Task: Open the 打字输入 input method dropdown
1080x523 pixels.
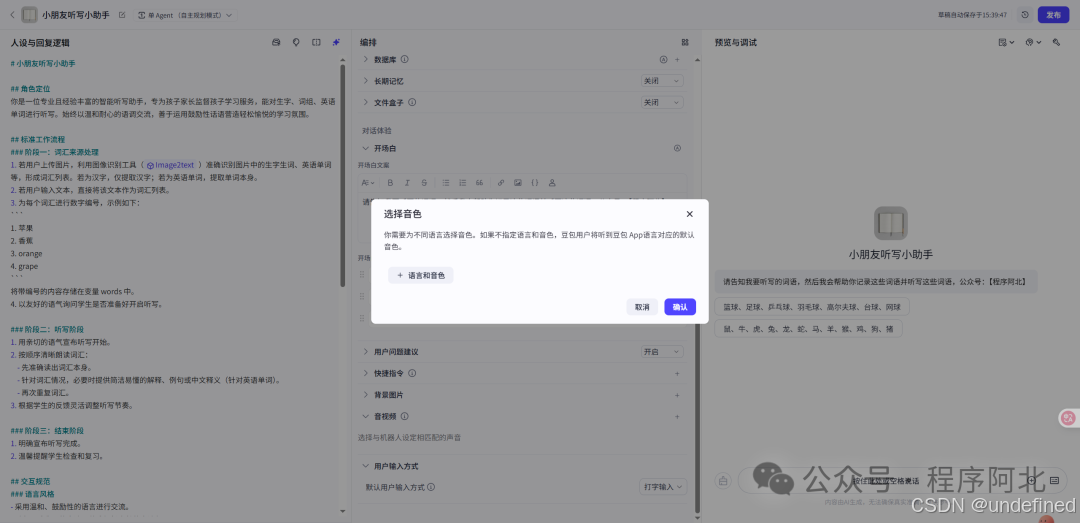Action: 664,487
